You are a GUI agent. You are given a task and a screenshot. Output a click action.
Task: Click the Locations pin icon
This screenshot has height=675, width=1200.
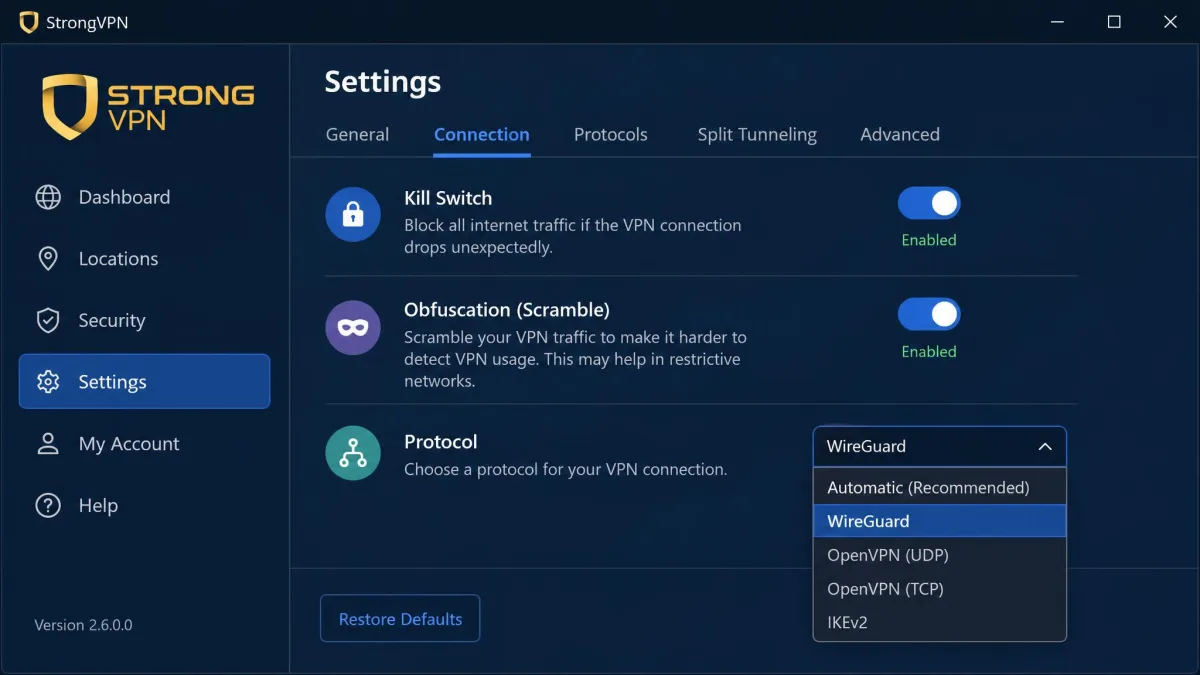click(x=48, y=259)
